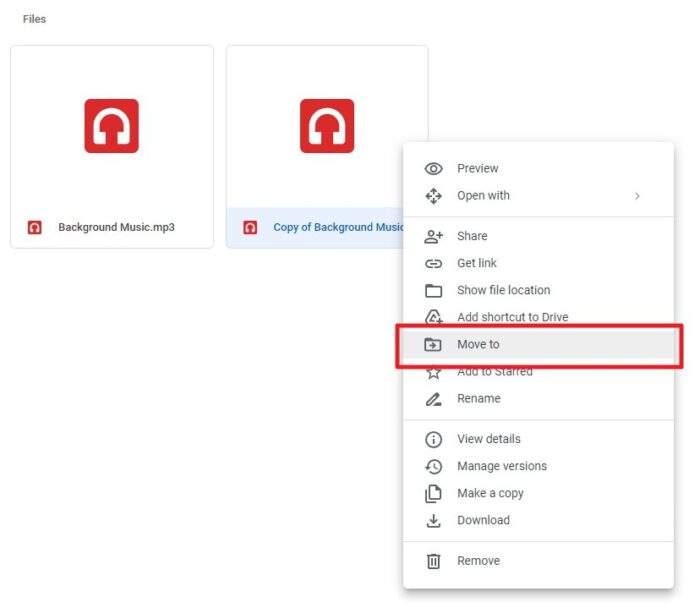Click the pencil Rename icon
The height and width of the screenshot is (608, 700).
433,399
